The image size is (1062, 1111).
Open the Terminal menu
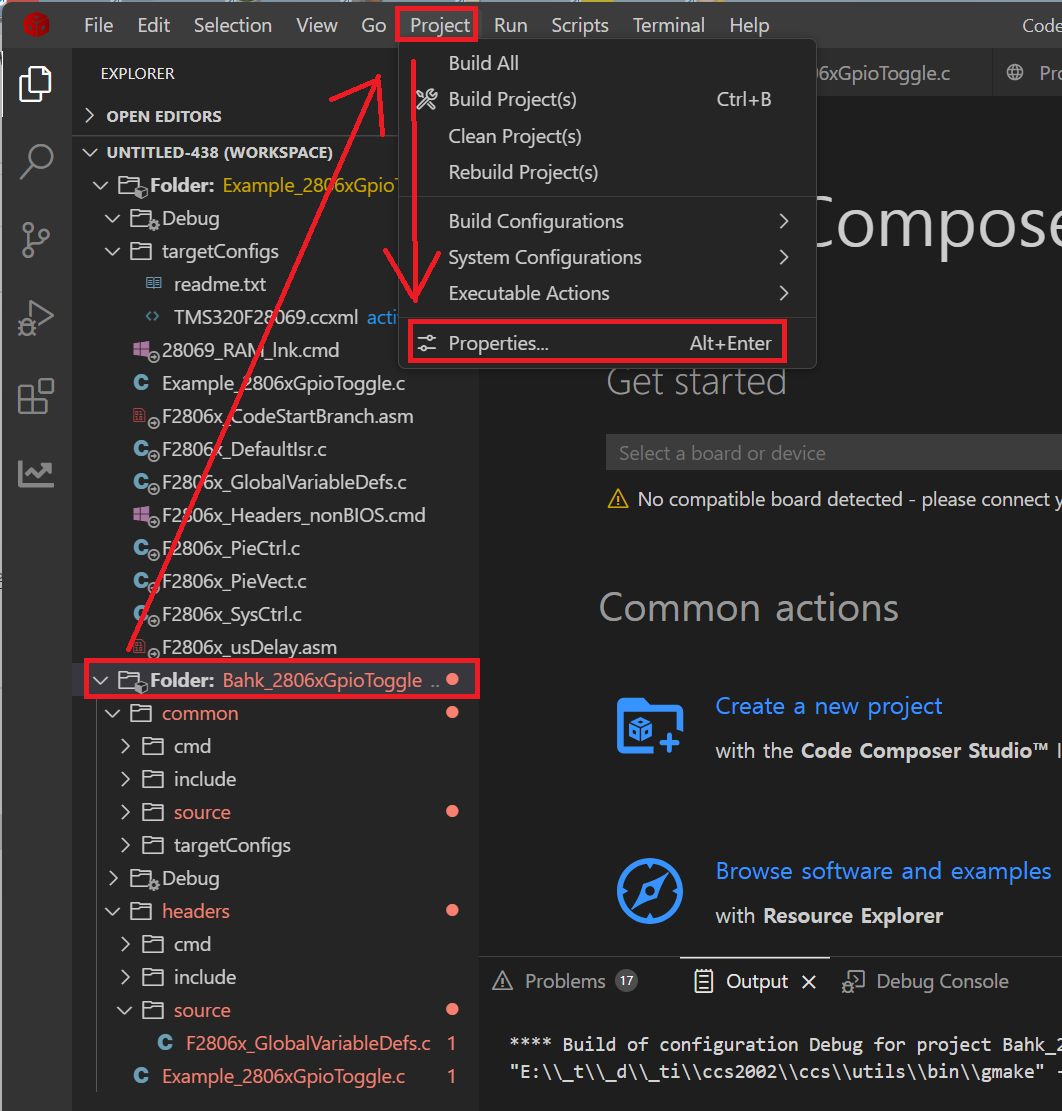(x=668, y=26)
